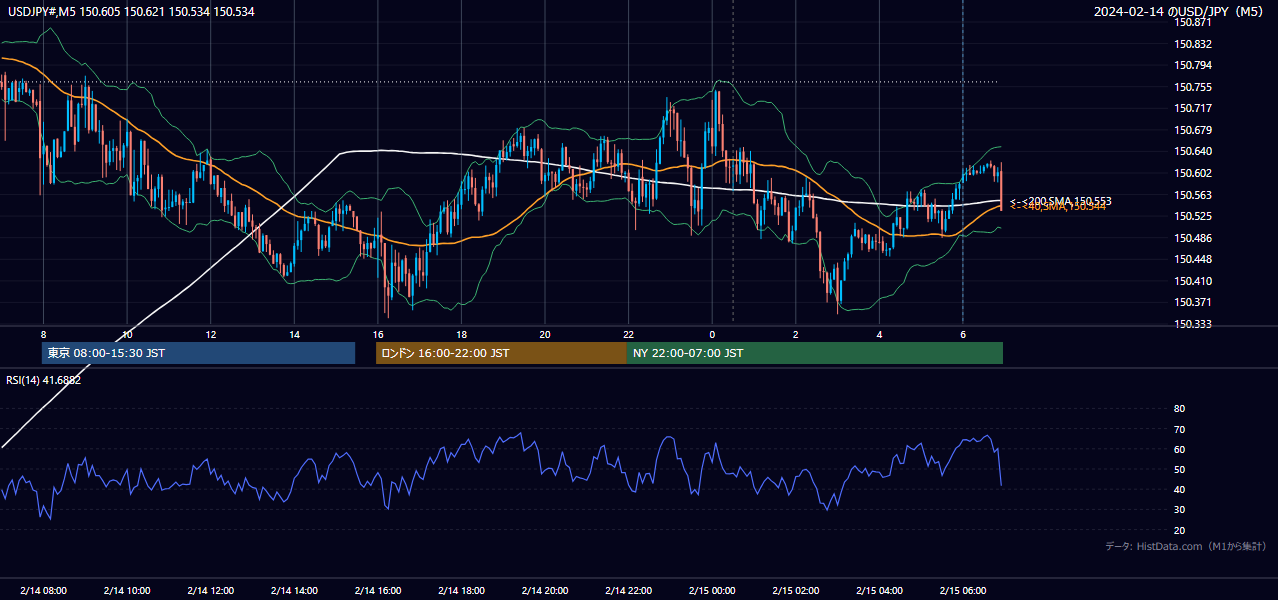Click price level 150.525 on the axis

tap(1193, 216)
